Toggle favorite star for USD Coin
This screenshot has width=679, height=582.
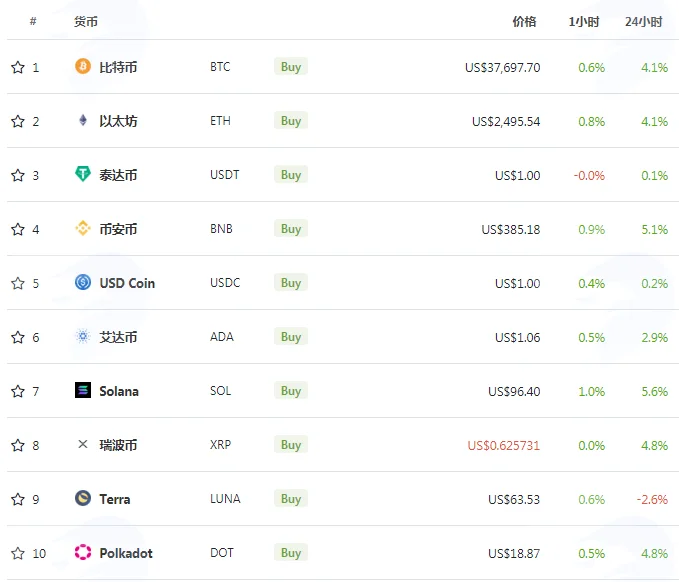[18, 283]
